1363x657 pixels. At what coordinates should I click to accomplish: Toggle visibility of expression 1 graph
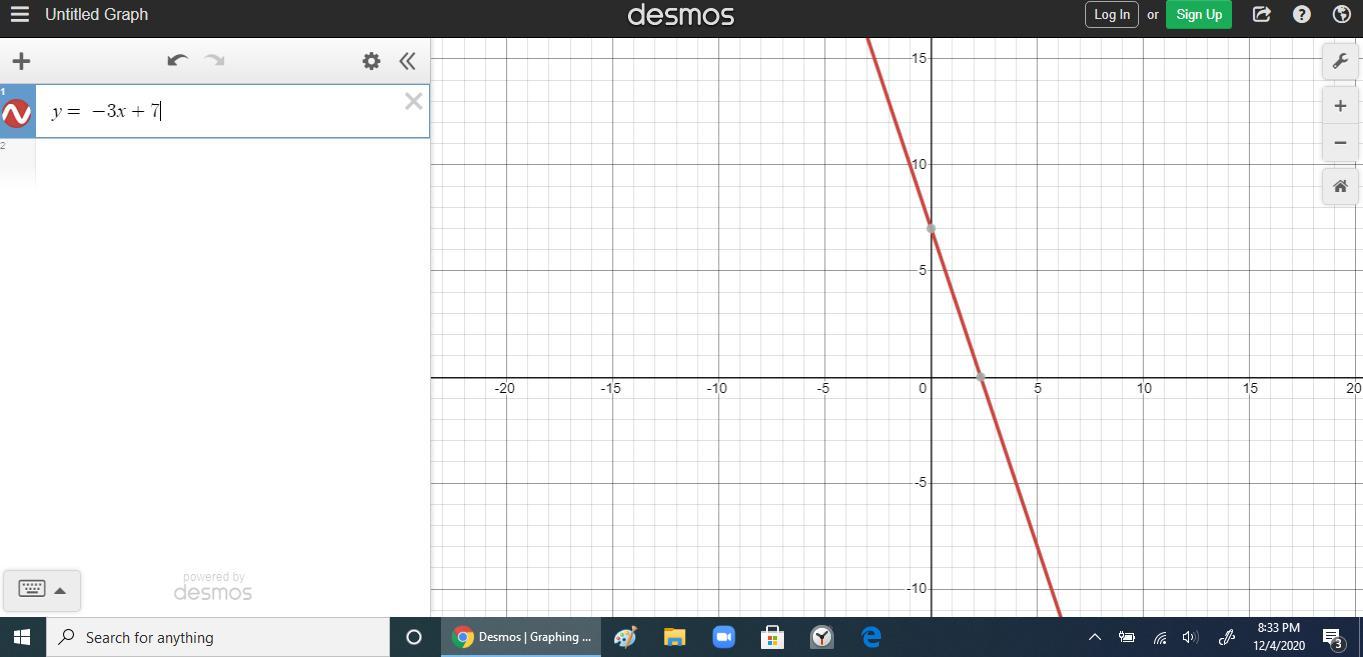pos(17,114)
